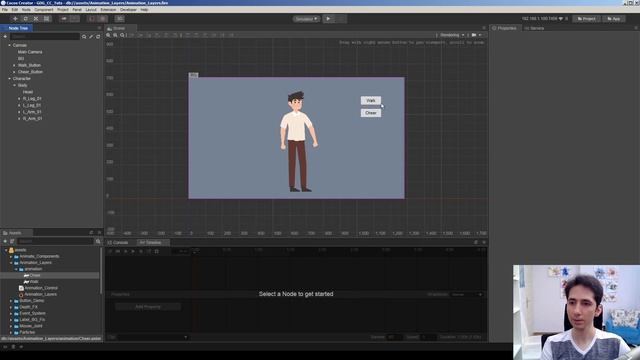Expand the L_Arm_01 node

(x=19, y=112)
